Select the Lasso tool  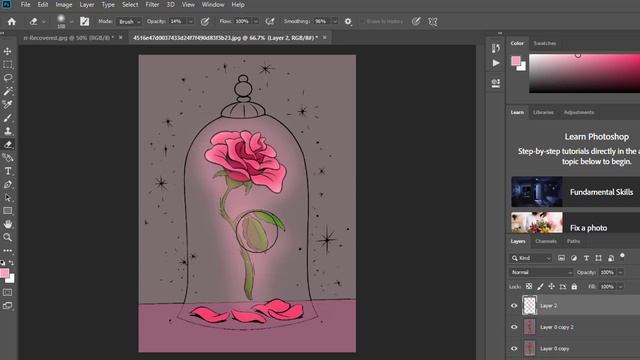7,78
